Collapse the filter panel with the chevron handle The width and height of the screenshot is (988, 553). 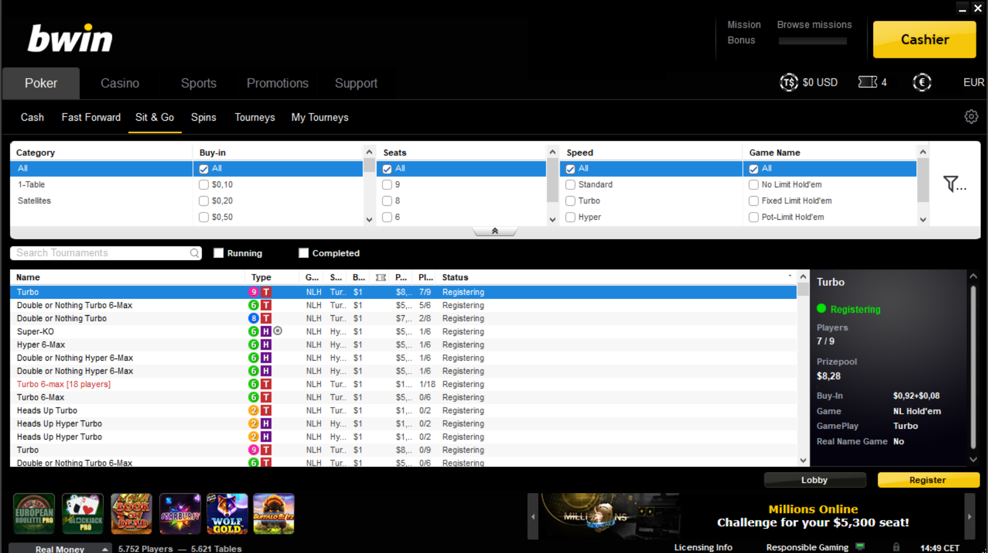click(494, 231)
